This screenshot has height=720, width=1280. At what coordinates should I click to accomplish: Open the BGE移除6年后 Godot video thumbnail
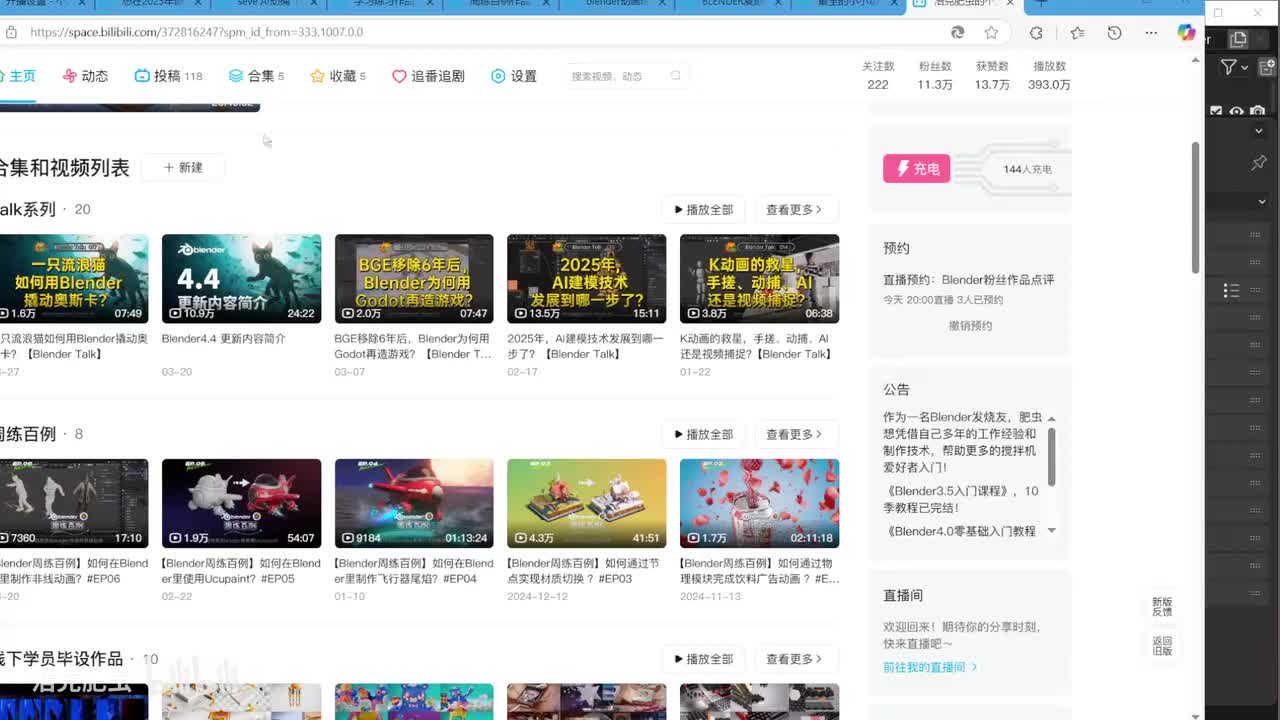tap(414, 279)
